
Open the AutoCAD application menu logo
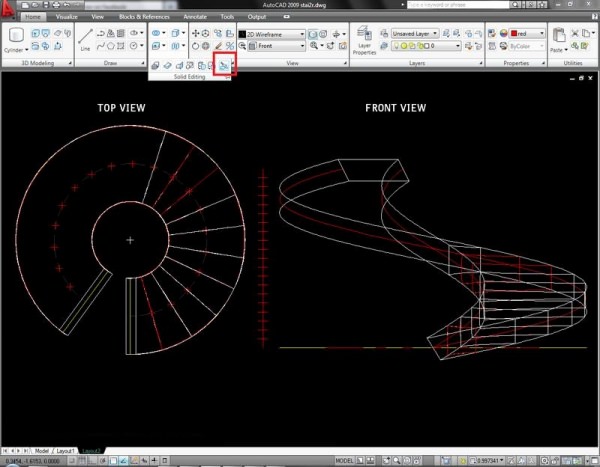coord(7,9)
